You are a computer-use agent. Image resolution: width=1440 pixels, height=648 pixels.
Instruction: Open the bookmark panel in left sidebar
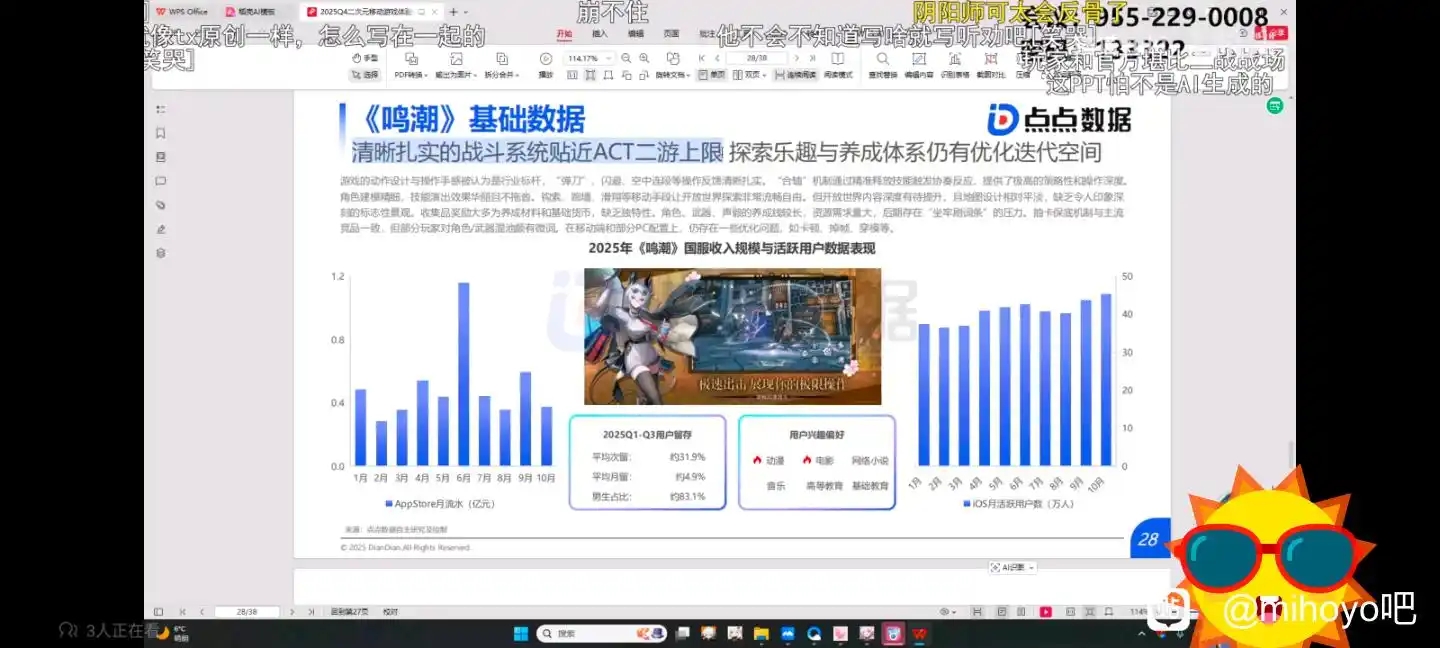160,133
